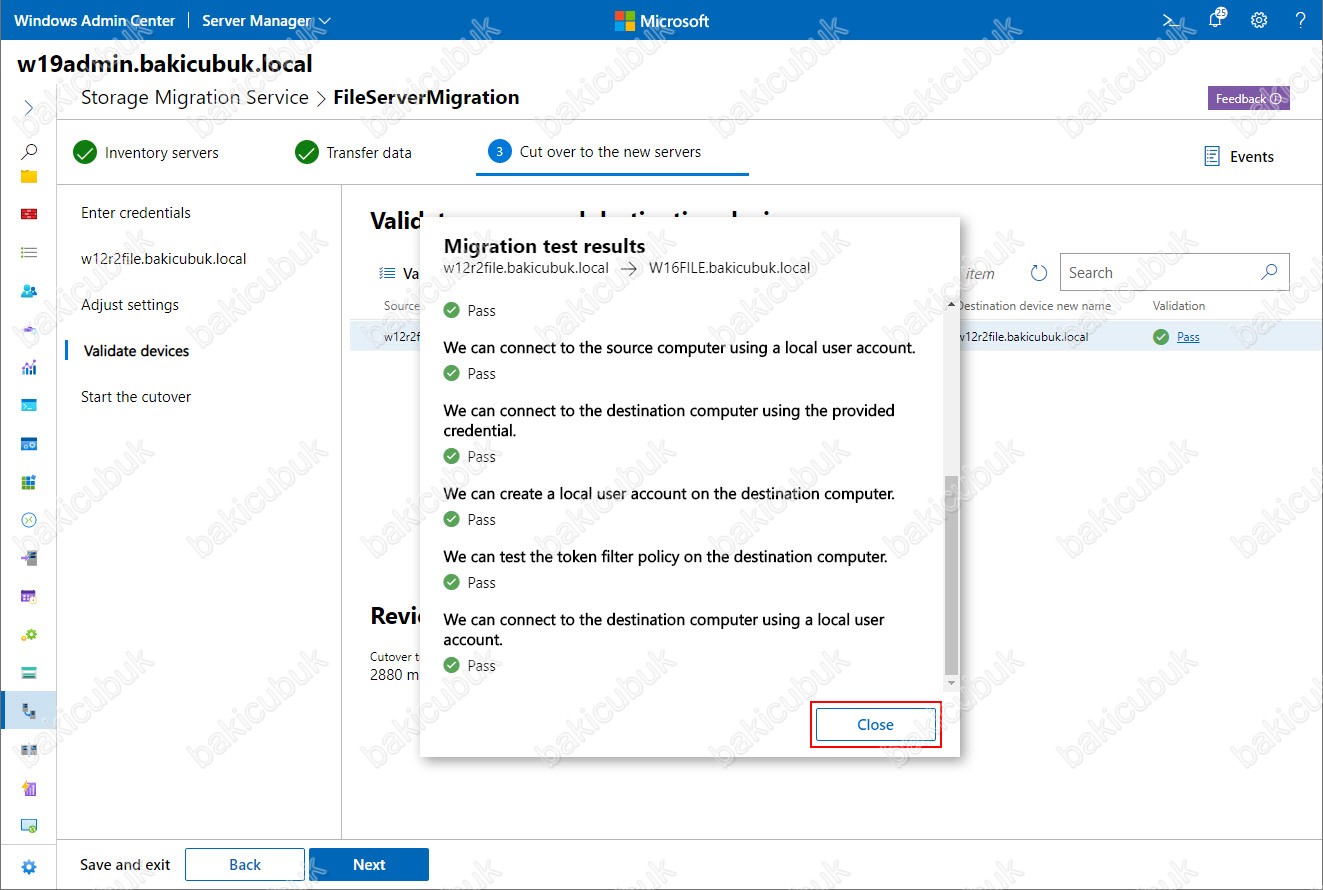Screen dimensions: 1323x890
Task: Open the Events panel
Action: click(x=1239, y=156)
